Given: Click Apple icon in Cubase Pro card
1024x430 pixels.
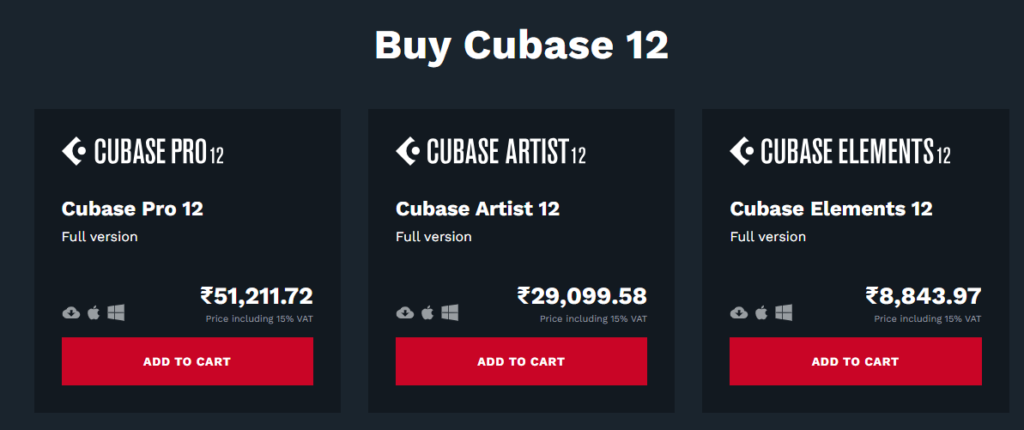Looking at the screenshot, I should [x=94, y=313].
